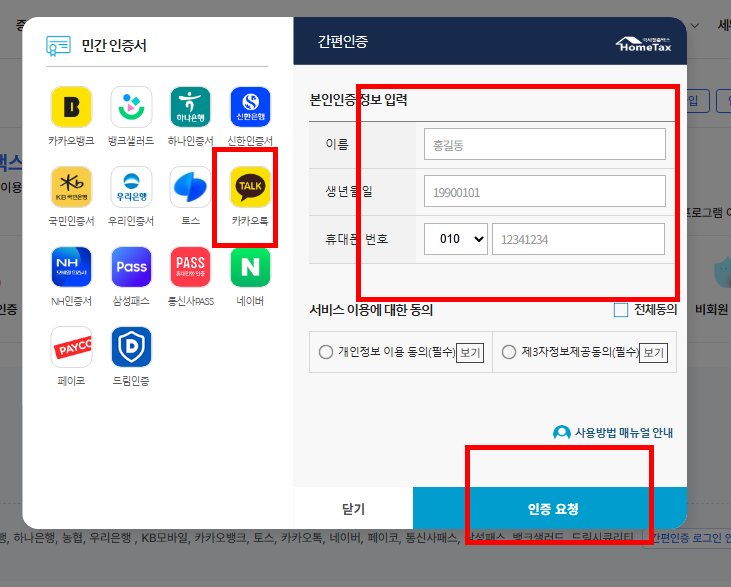Click the HomeTax logo

pyautogui.click(x=644, y=44)
